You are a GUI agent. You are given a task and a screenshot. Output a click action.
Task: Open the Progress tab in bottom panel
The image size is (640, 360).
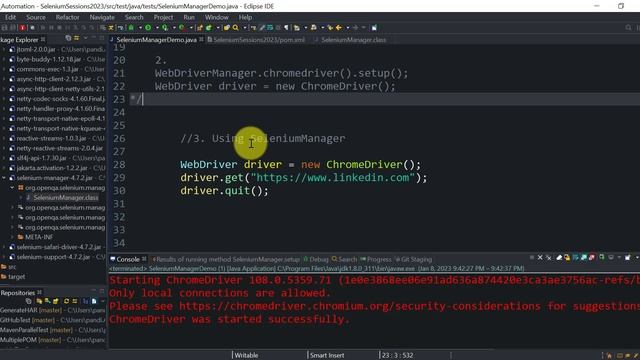click(x=376, y=259)
